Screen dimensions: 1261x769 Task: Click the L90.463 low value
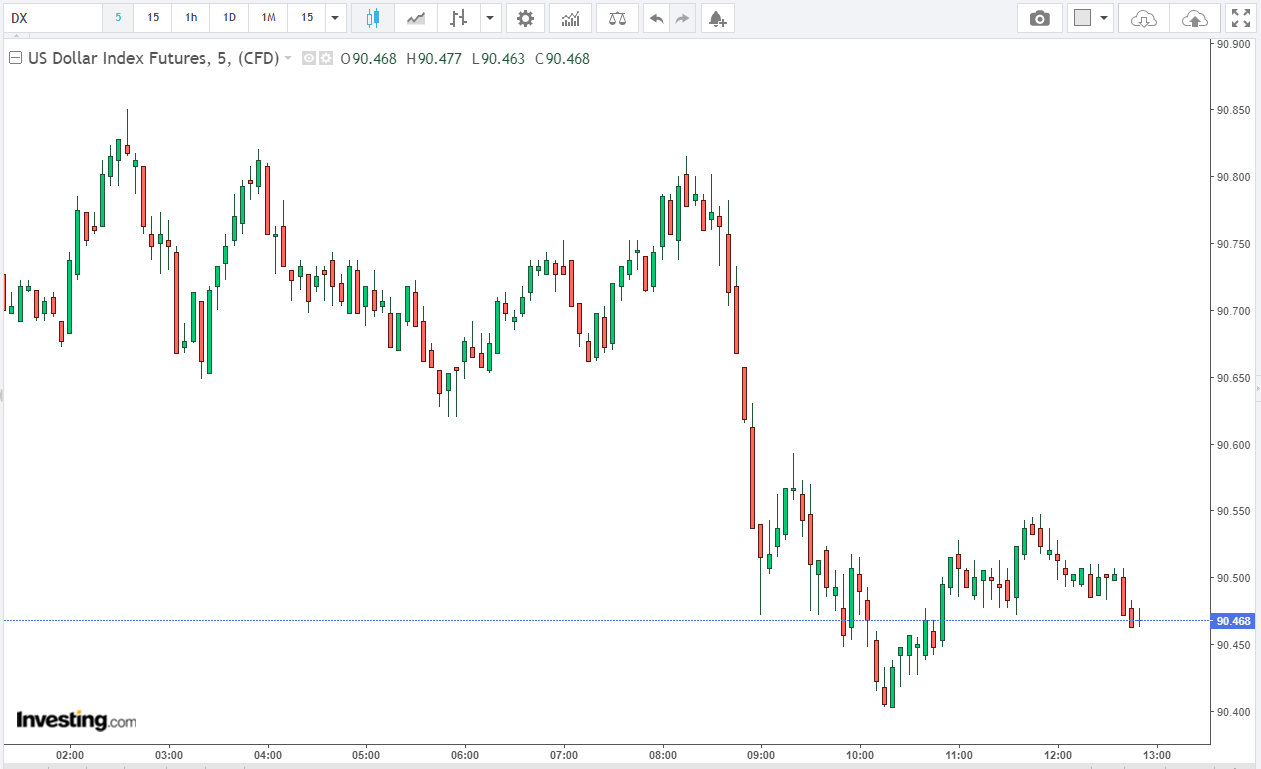(x=498, y=58)
